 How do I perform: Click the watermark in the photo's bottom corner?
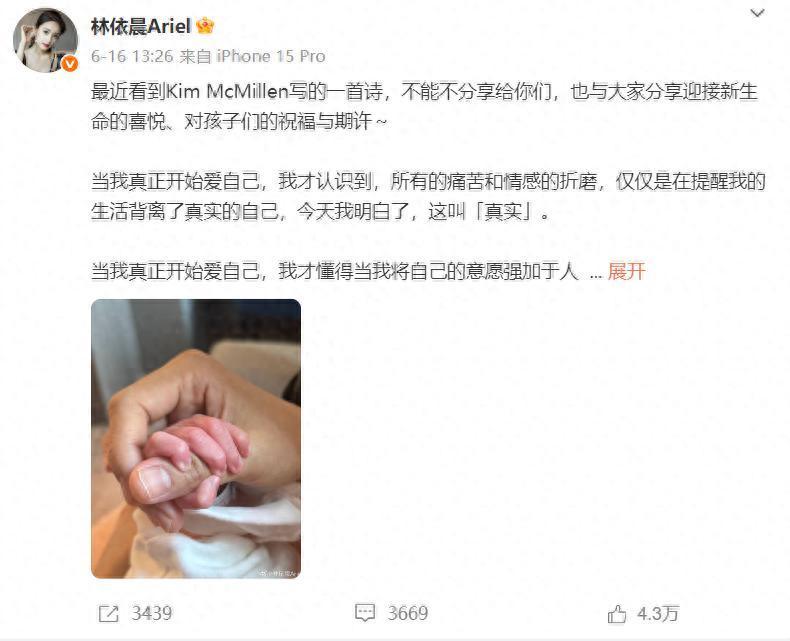[x=279, y=573]
